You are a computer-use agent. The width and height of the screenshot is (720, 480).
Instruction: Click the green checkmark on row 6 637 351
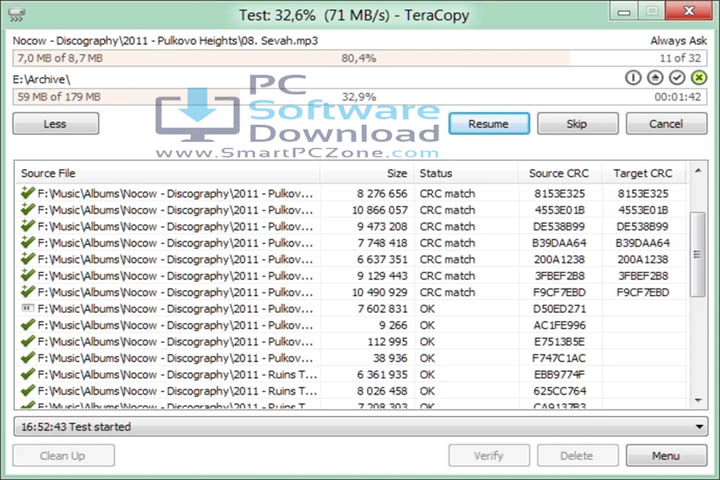pyautogui.click(x=28, y=259)
